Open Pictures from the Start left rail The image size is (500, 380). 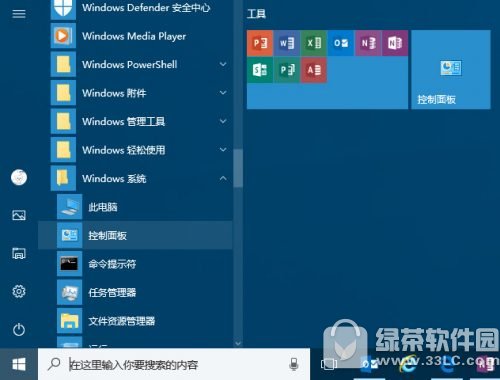point(19,215)
